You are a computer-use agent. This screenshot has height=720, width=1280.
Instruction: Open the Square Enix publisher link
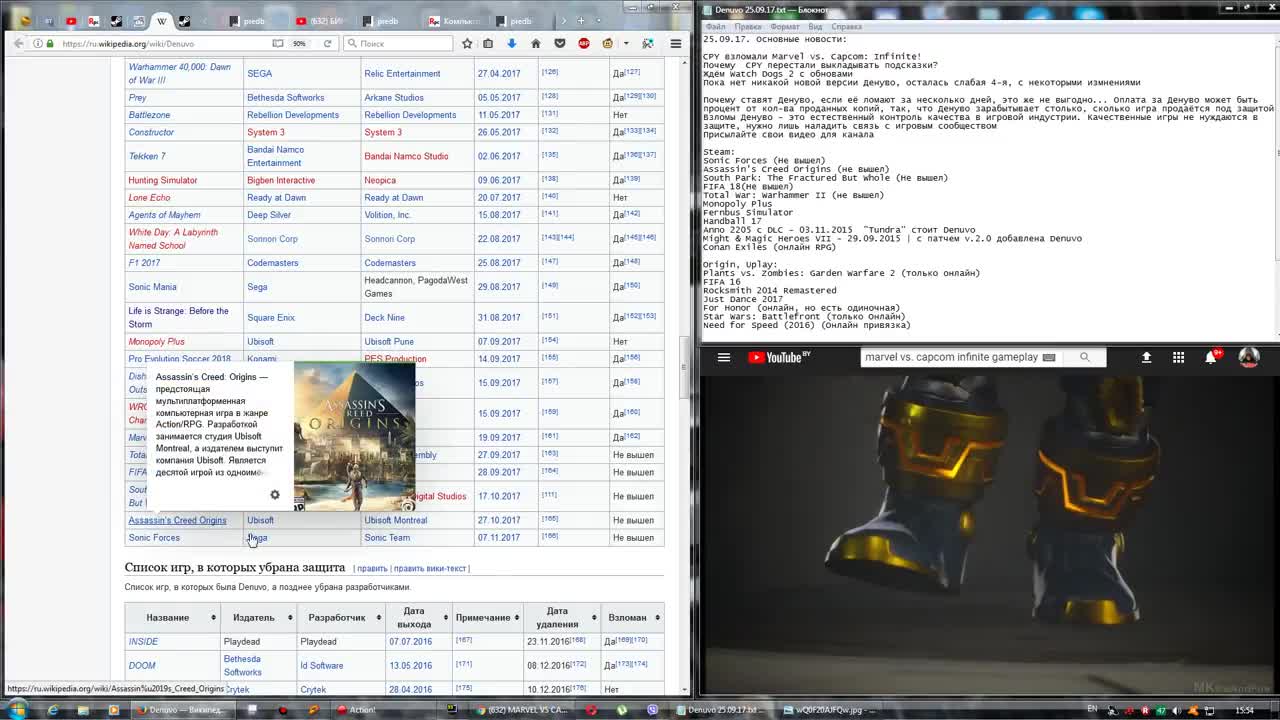[x=271, y=318]
